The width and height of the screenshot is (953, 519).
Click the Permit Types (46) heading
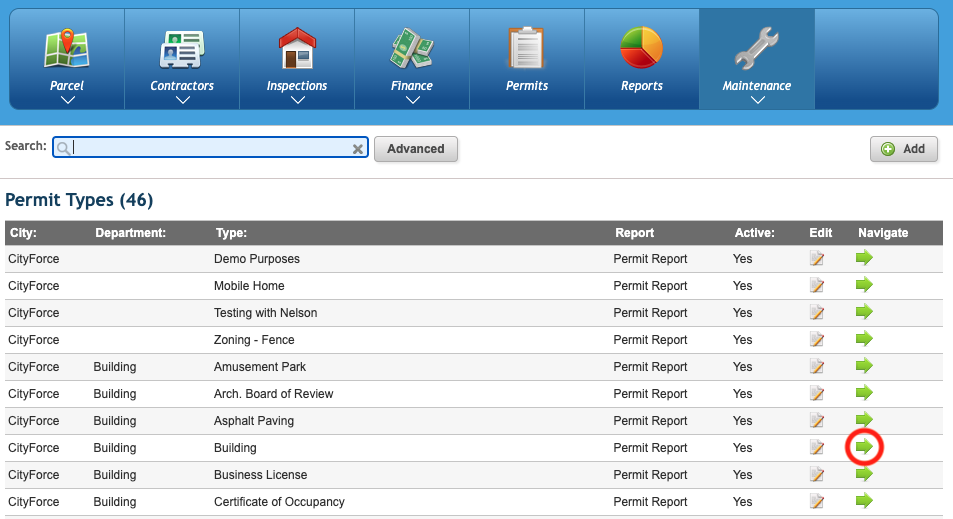pyautogui.click(x=79, y=200)
